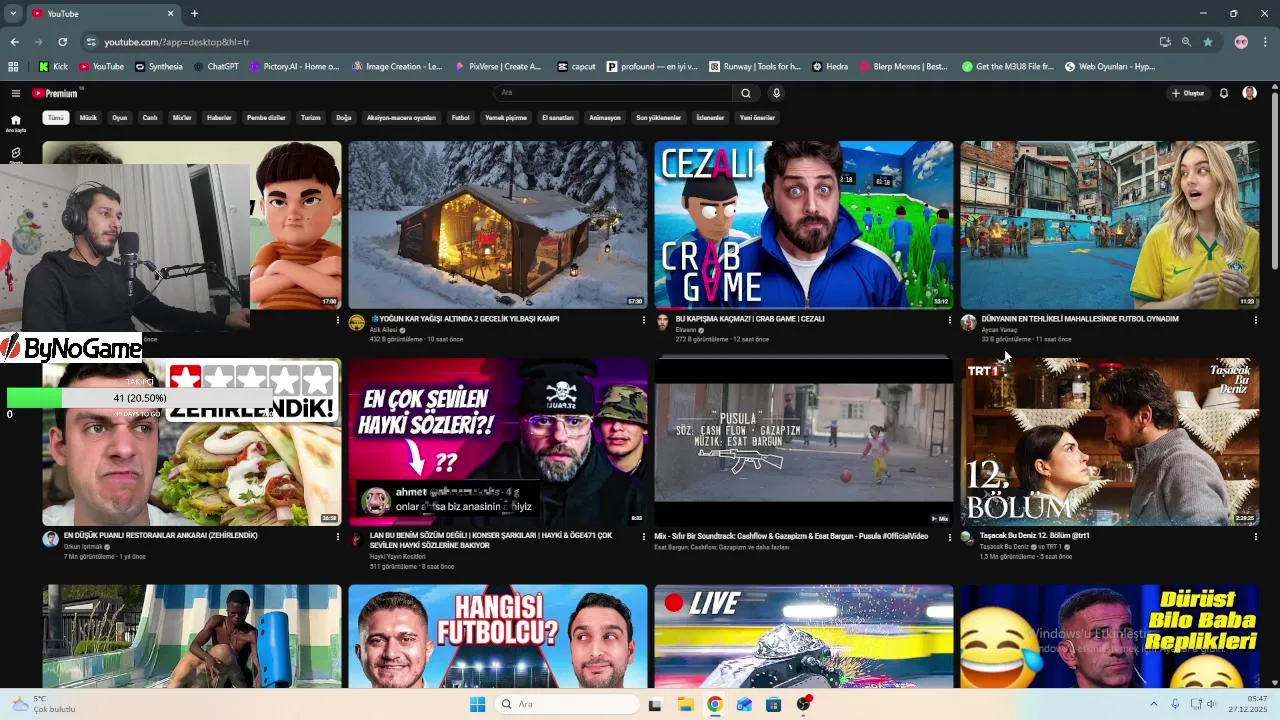Image resolution: width=1280 pixels, height=720 pixels.
Task: Open the YouTube notifications bell
Action: pyautogui.click(x=1224, y=93)
